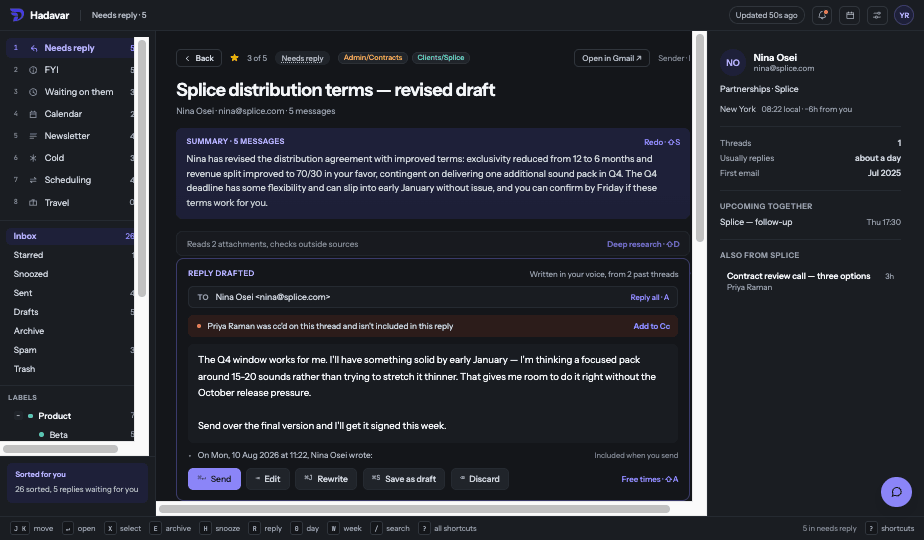Toggle the star on this thread
Image resolution: width=924 pixels, height=540 pixels.
235,58
